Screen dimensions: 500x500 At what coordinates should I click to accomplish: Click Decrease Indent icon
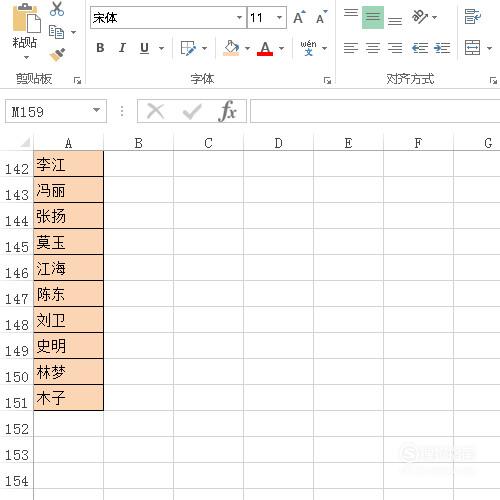(420, 48)
